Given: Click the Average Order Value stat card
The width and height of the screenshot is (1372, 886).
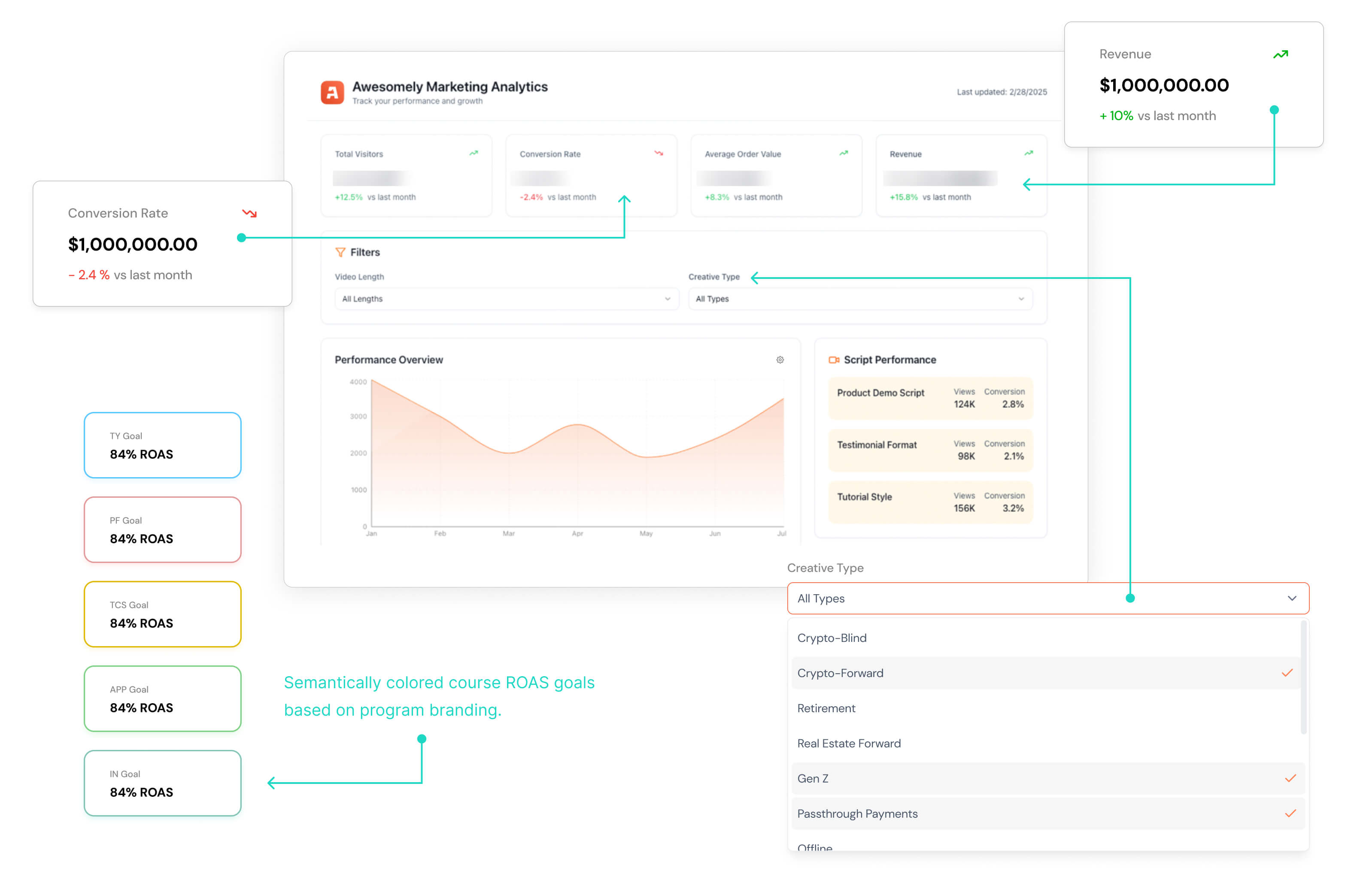Looking at the screenshot, I should tap(776, 175).
